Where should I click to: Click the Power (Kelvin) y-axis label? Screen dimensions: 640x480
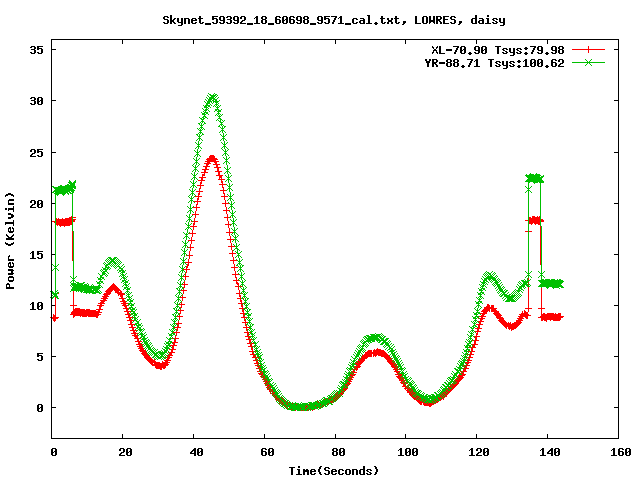10,241
